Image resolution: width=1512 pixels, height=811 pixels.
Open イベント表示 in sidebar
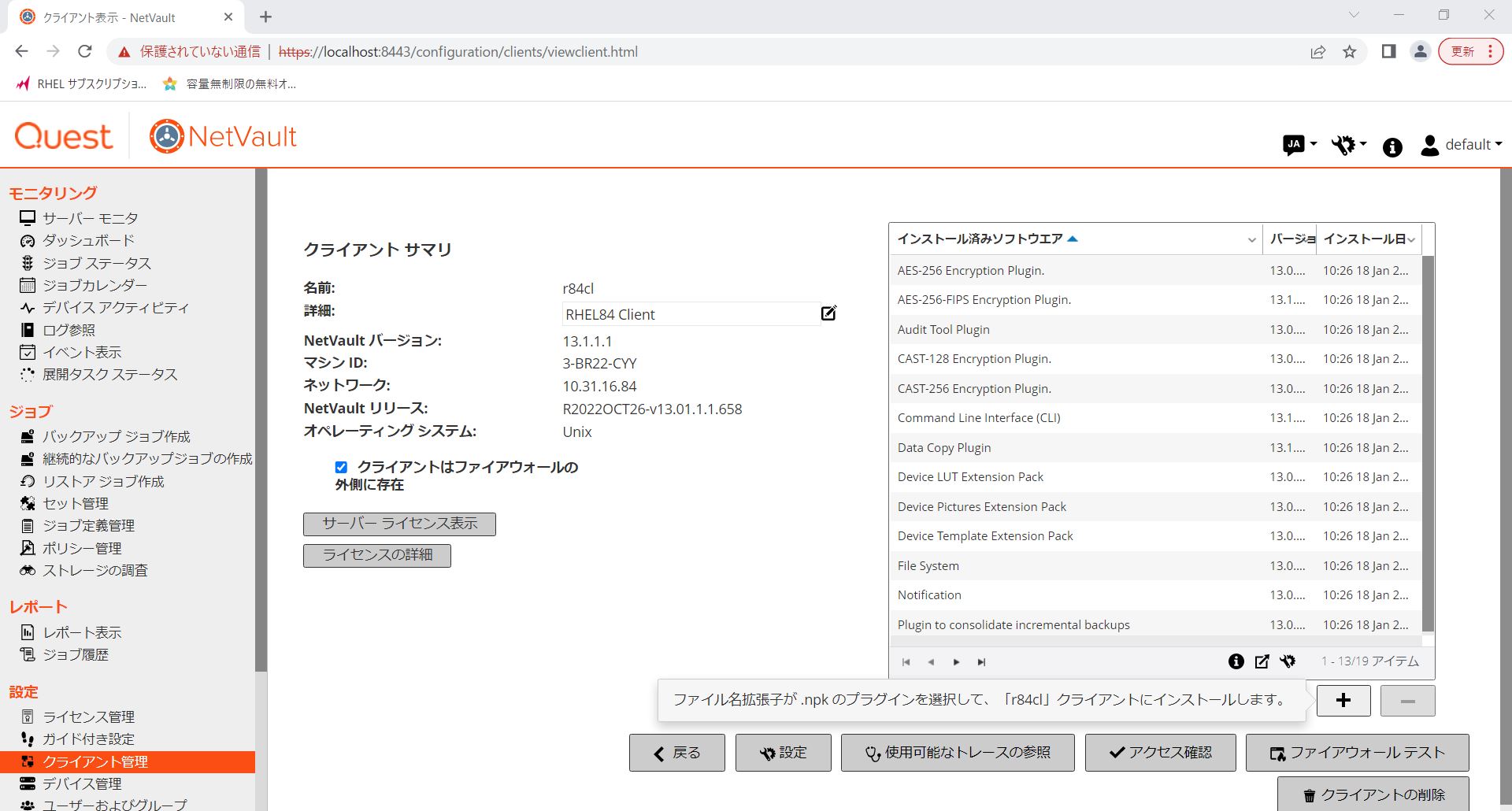[x=82, y=352]
